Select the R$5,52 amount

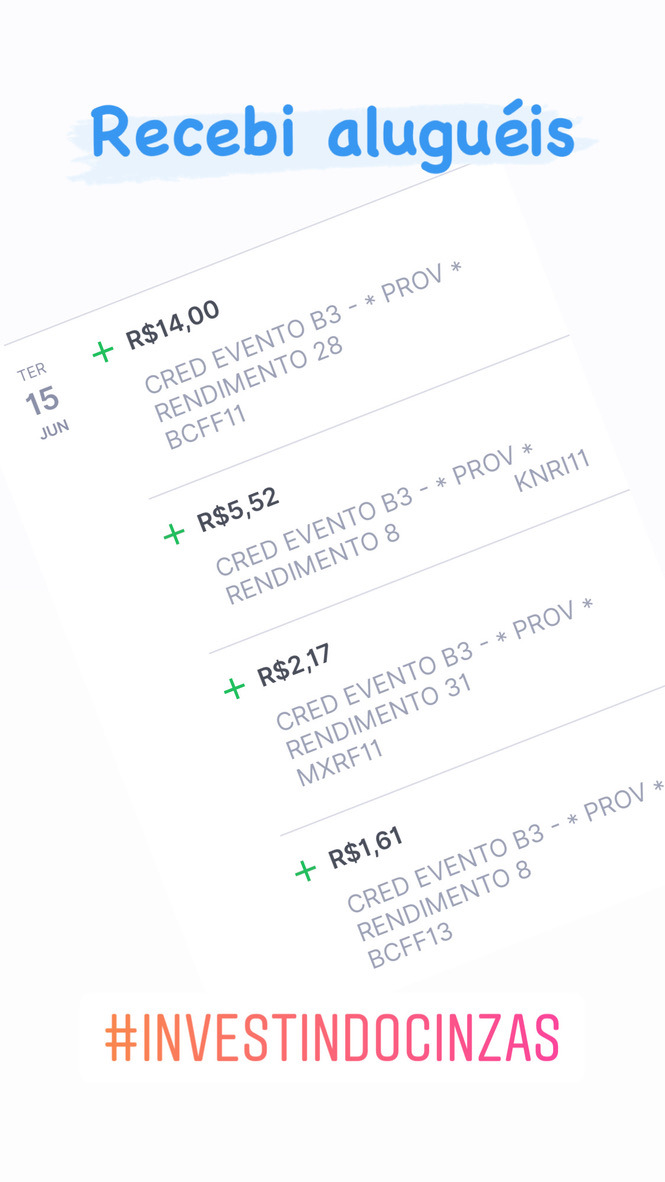tap(238, 510)
